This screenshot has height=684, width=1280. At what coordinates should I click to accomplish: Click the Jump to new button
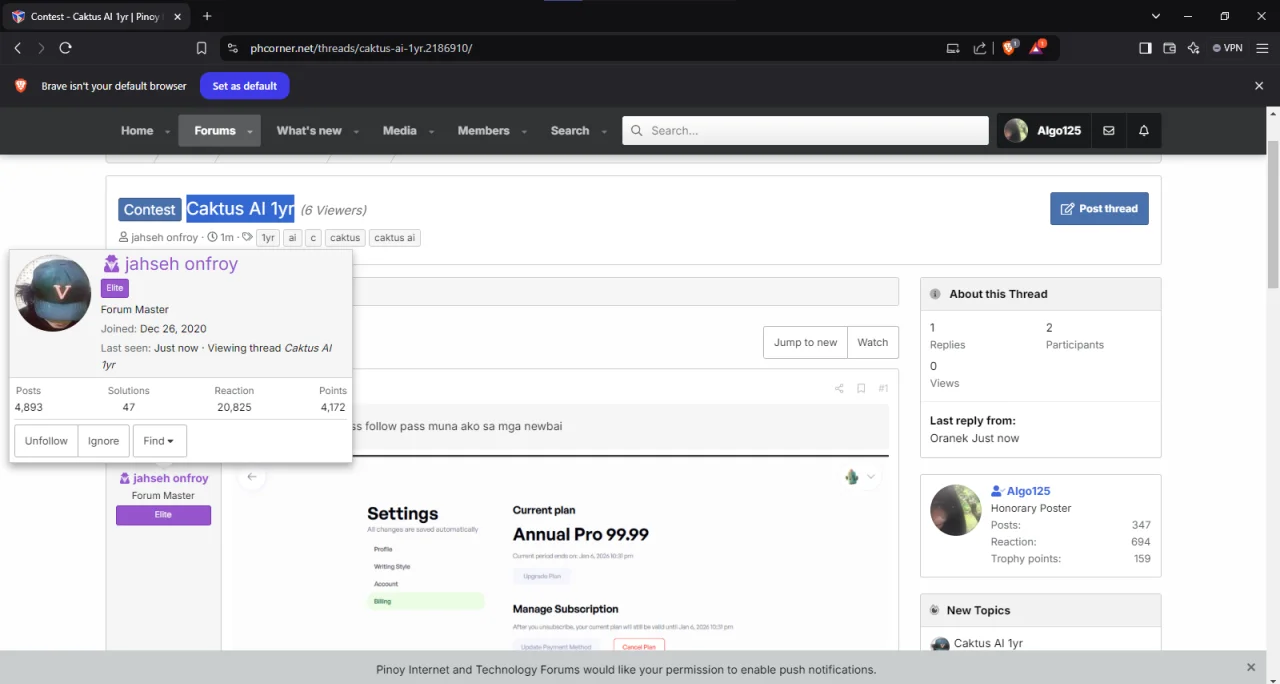point(805,342)
